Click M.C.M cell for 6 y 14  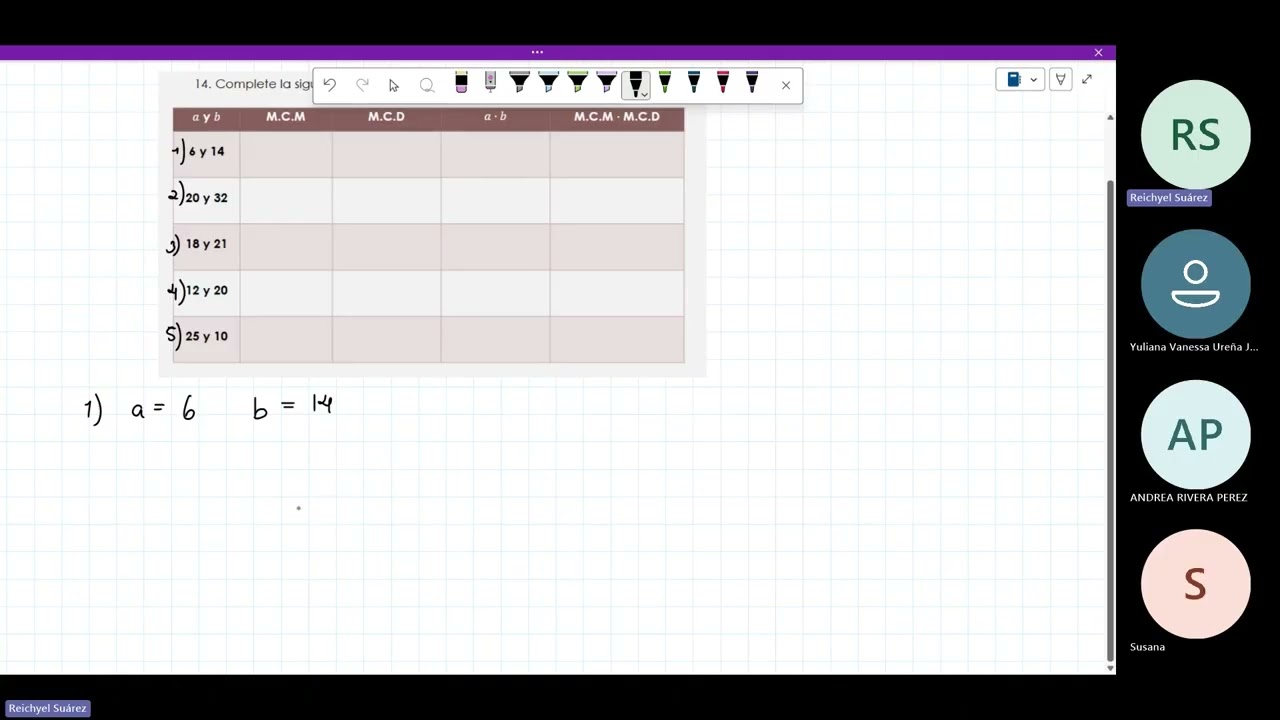pos(286,154)
